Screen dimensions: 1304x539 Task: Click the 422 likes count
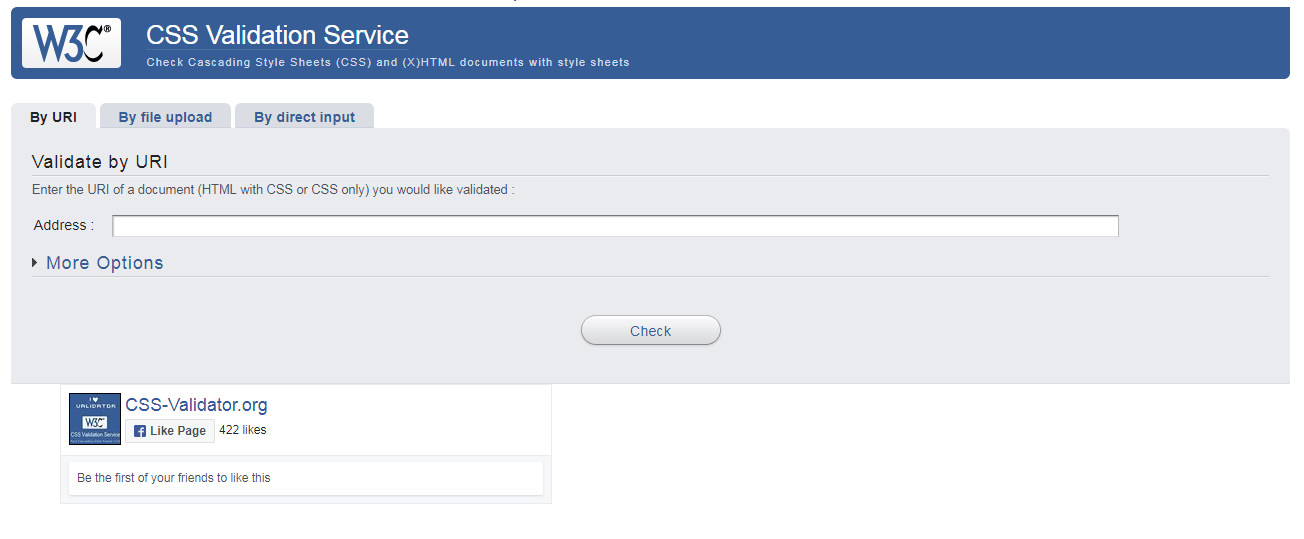point(243,430)
